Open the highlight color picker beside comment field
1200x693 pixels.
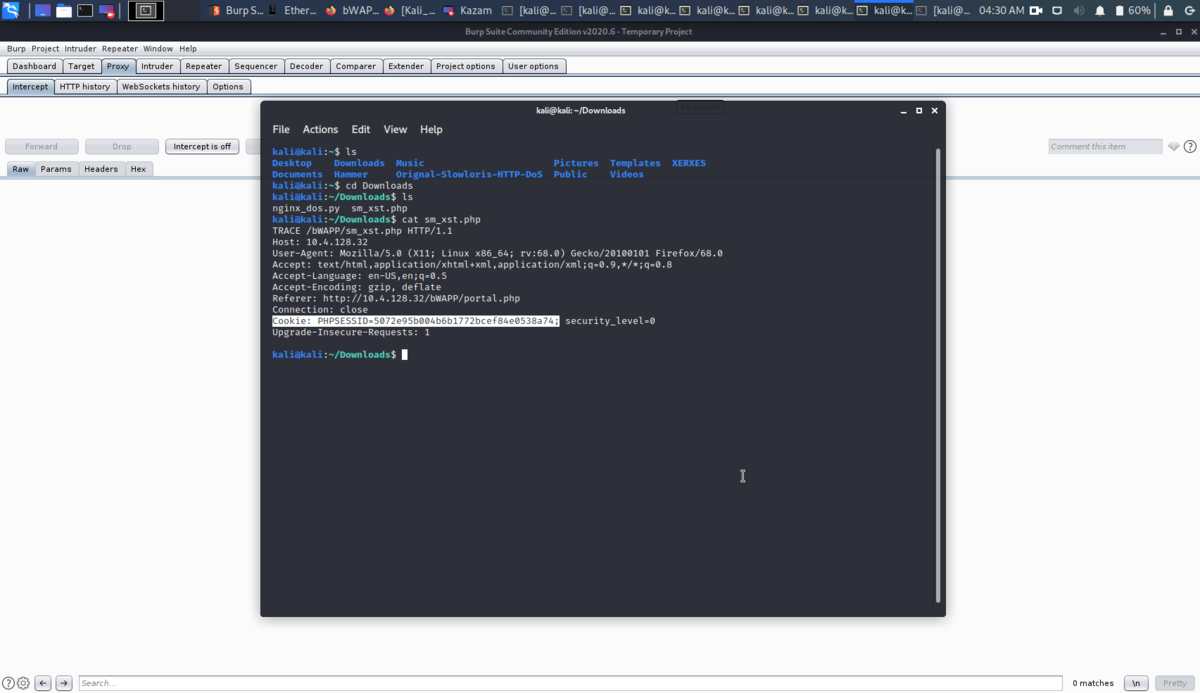click(x=1174, y=147)
